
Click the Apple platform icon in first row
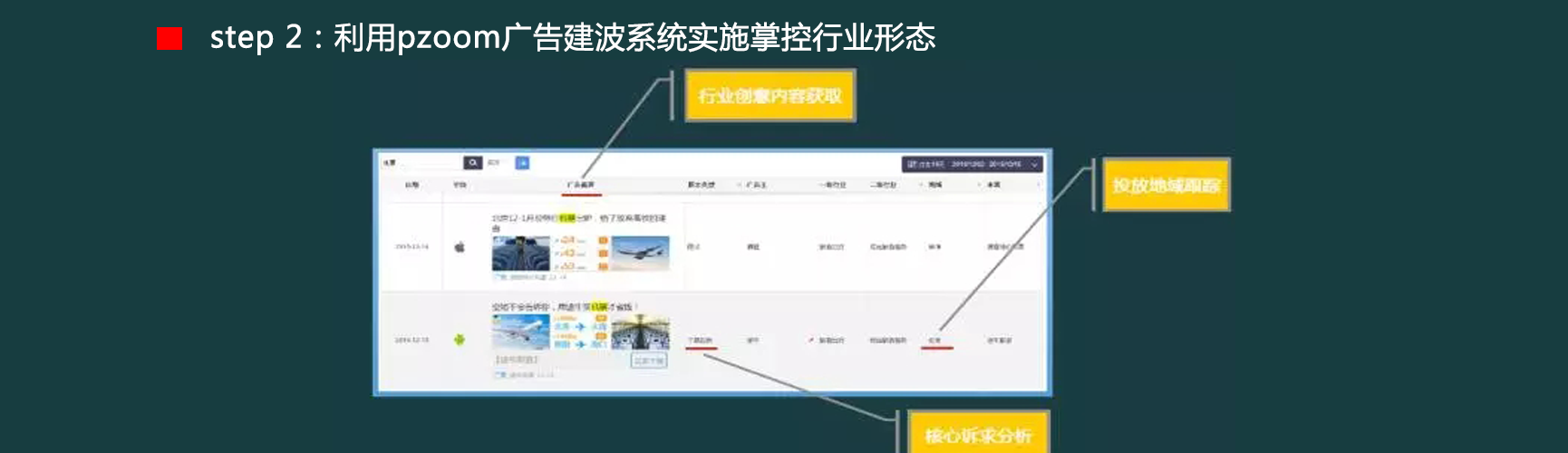[460, 246]
